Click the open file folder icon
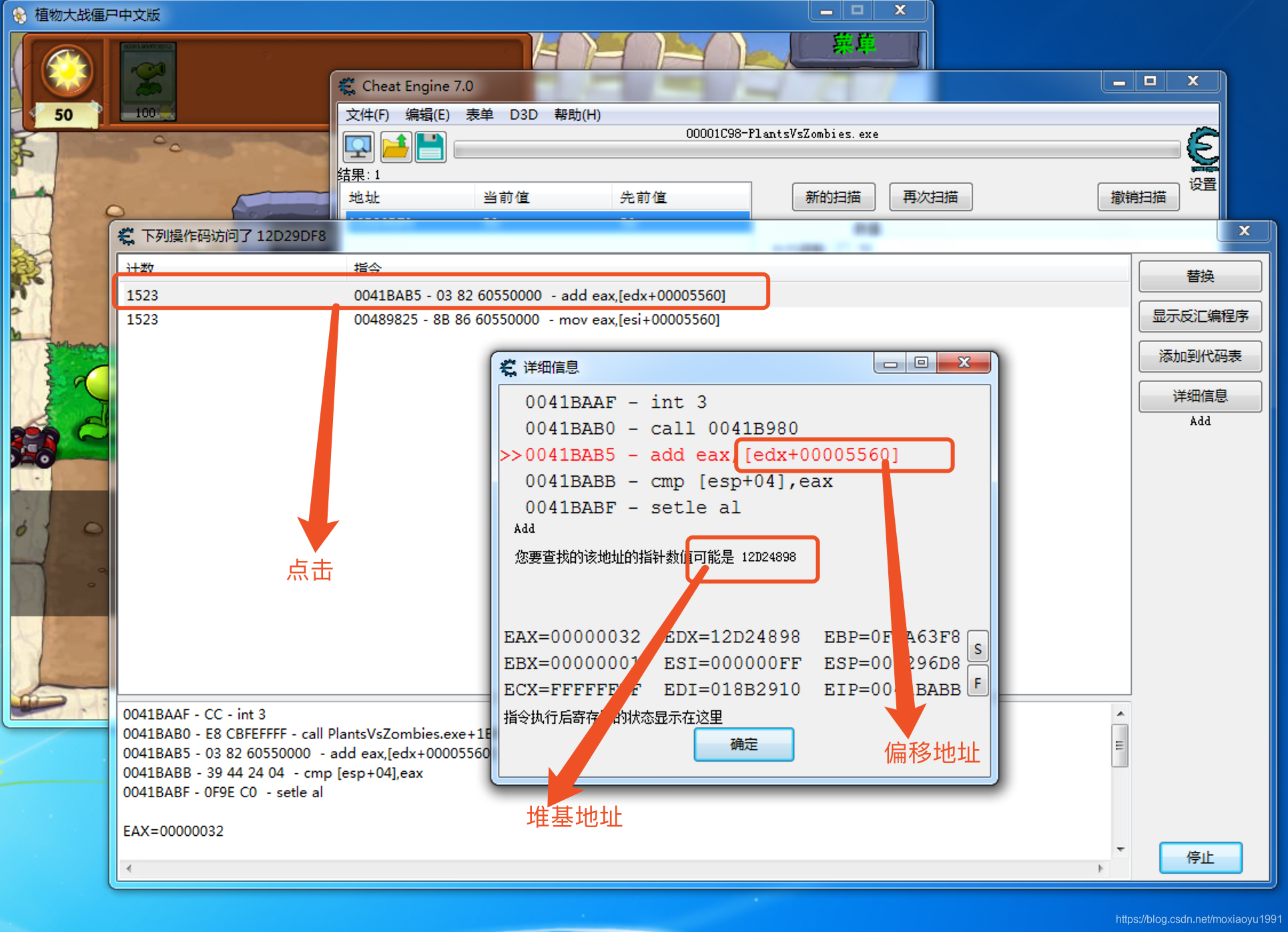This screenshot has height=932, width=1288. coord(396,147)
